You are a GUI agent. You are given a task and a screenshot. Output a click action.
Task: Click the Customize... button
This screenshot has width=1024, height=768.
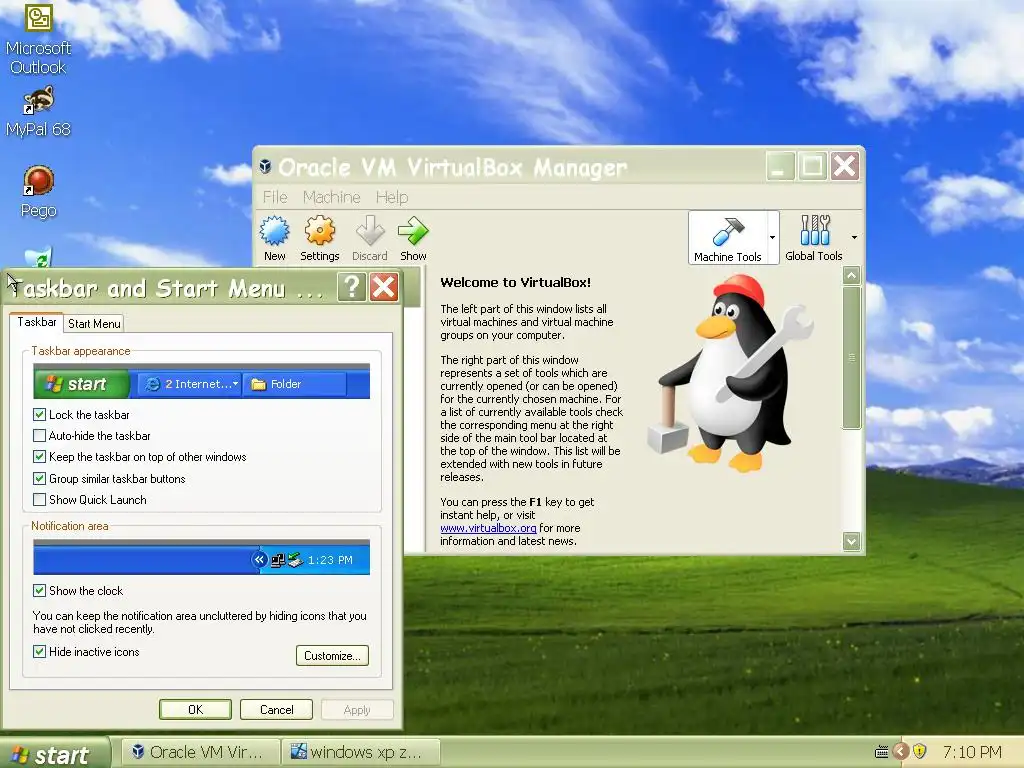(332, 656)
